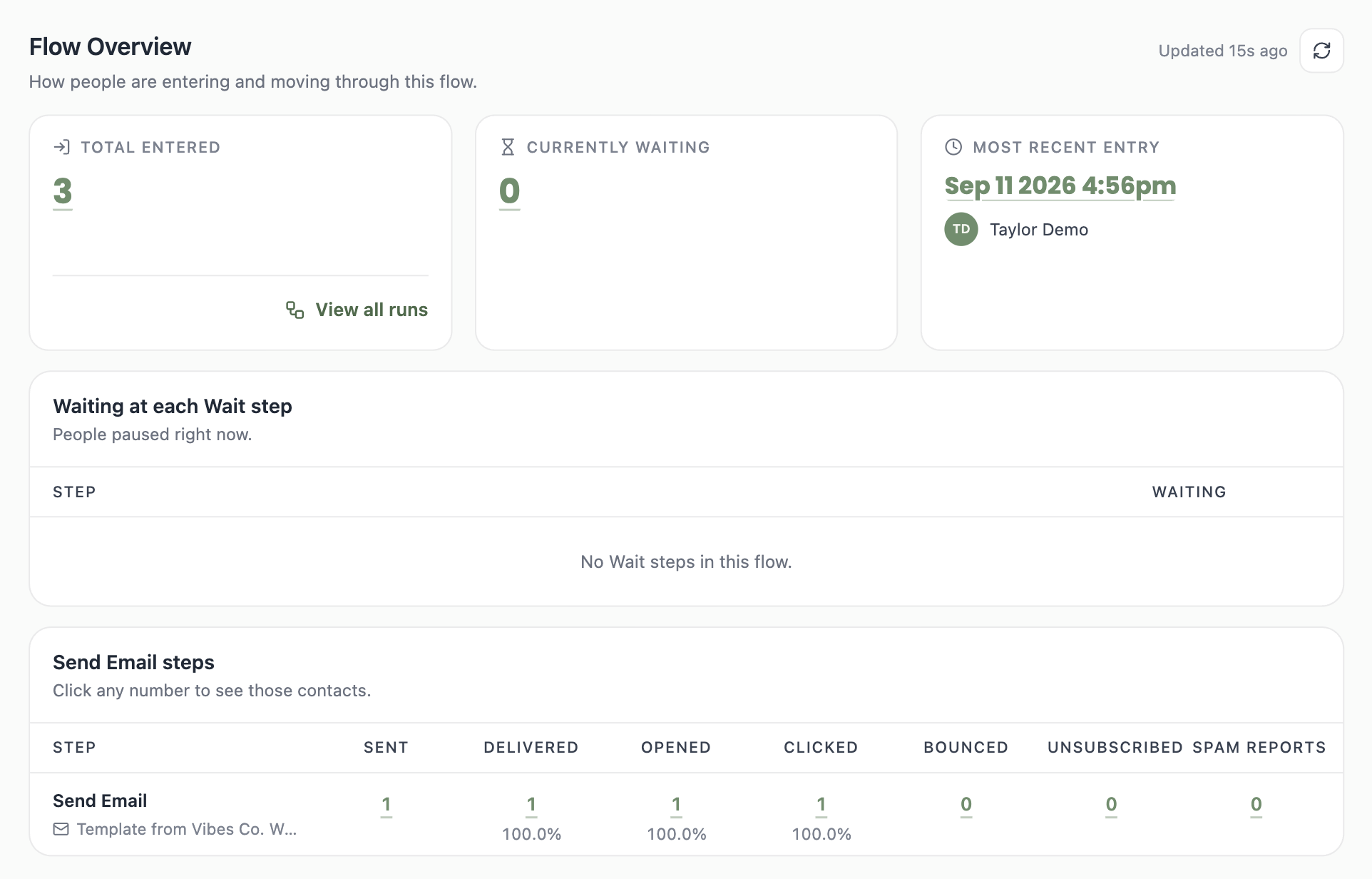Click the OPENED column header
The height and width of the screenshot is (879, 1372).
pyautogui.click(x=676, y=747)
